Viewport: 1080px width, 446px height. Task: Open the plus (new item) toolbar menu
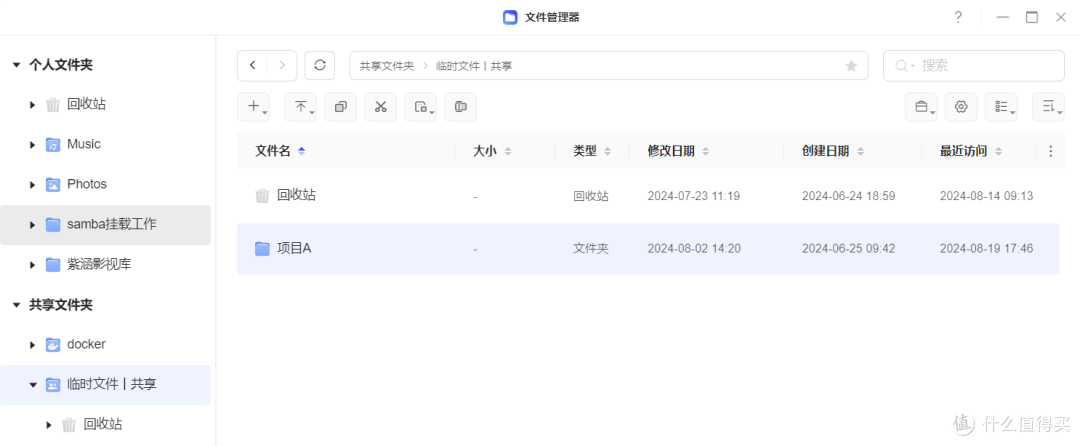(253, 107)
